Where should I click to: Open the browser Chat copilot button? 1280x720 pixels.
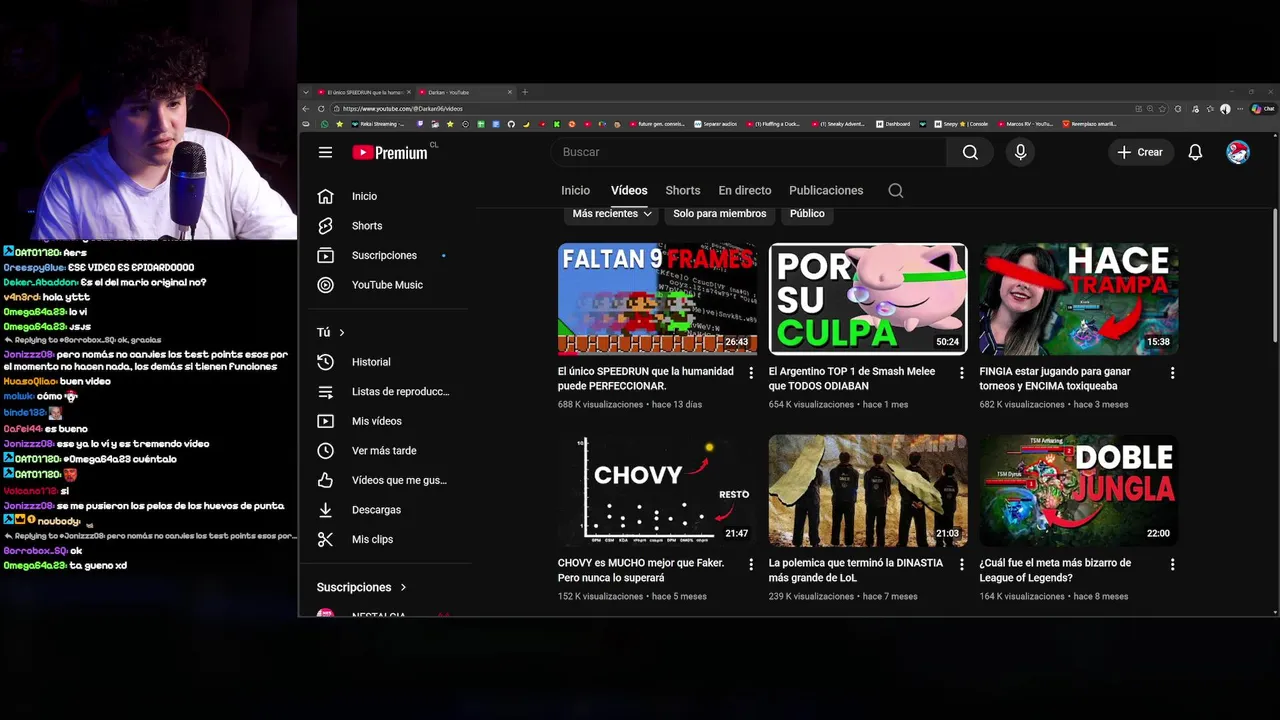1264,108
